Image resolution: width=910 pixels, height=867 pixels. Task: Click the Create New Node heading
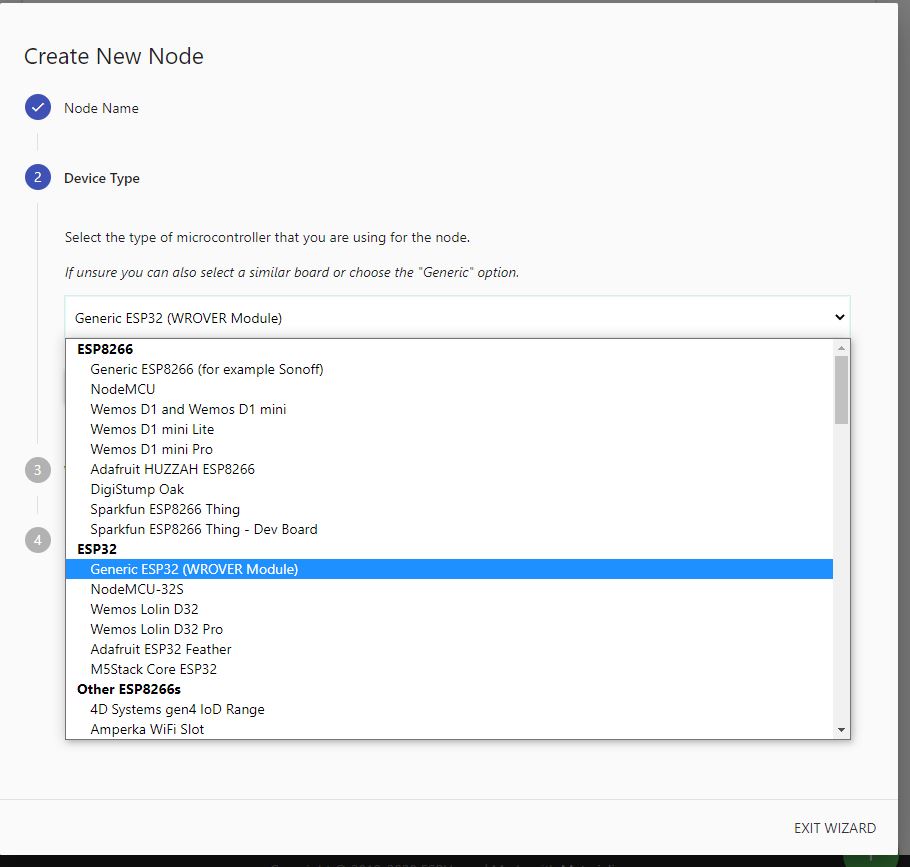coord(114,56)
